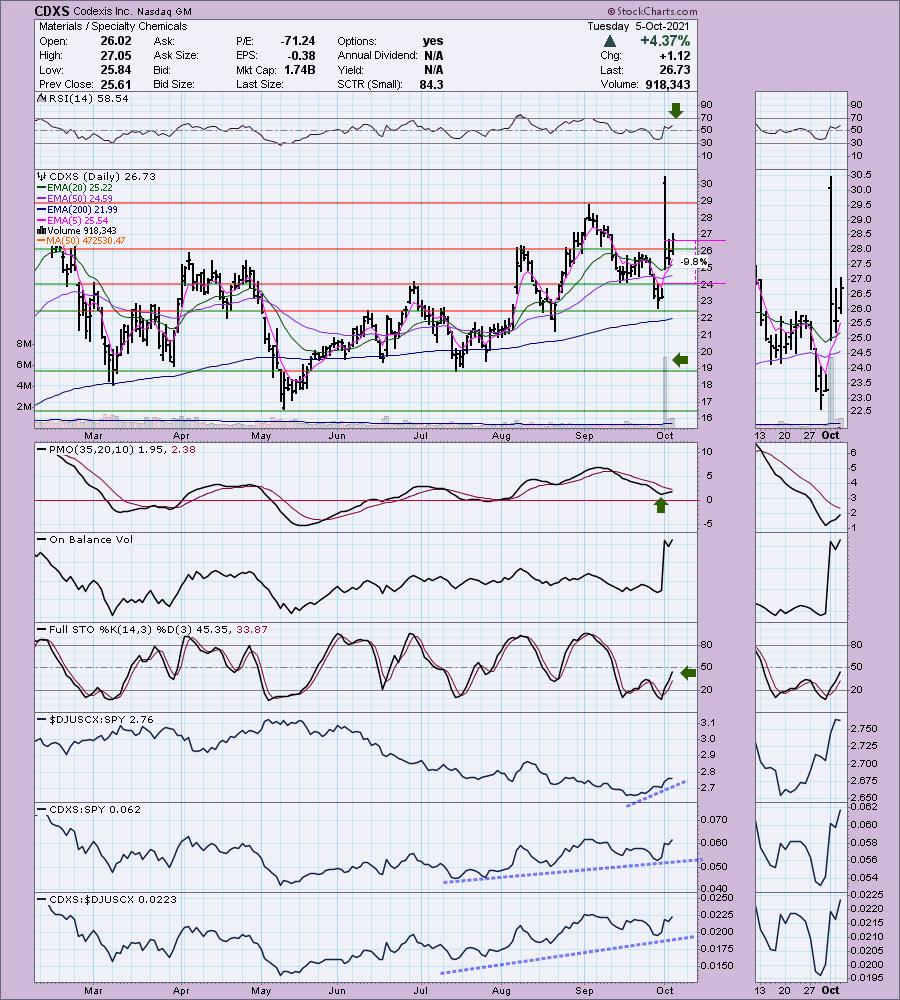Click the 'CDXS (Daily) 26.73' chart label

(x=102, y=176)
